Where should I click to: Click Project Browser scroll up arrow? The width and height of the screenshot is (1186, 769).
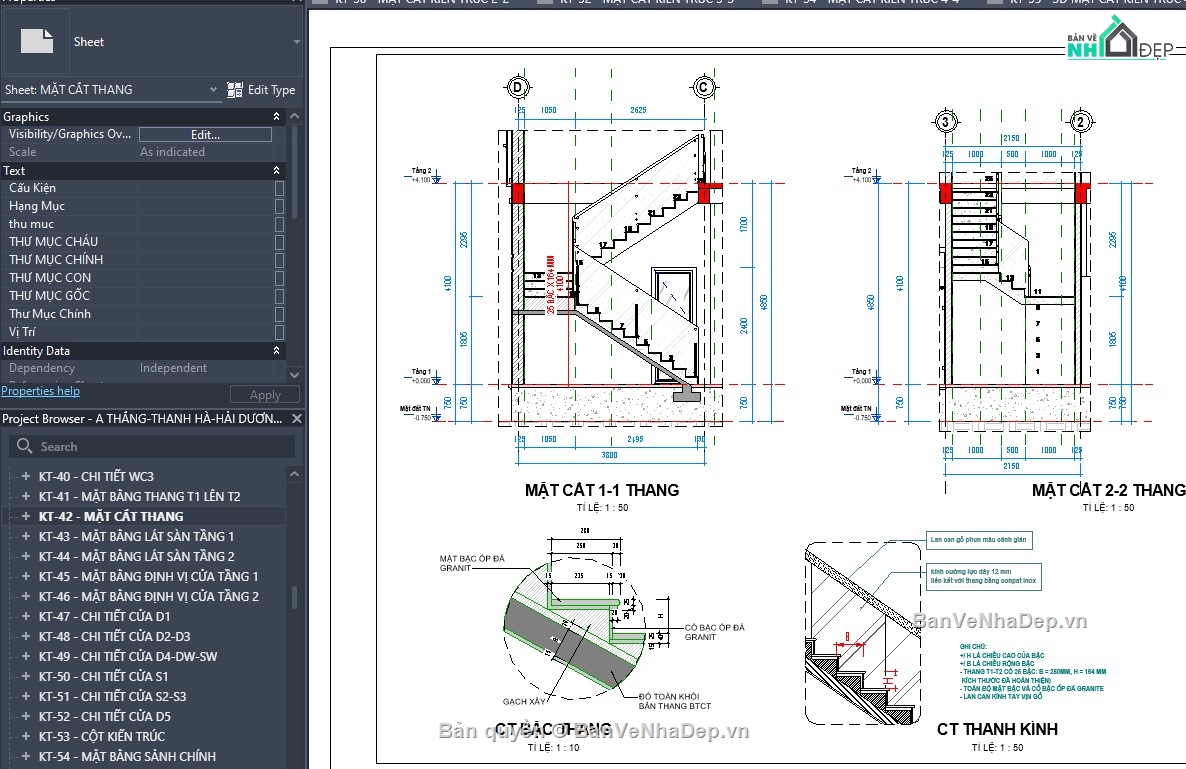[294, 474]
